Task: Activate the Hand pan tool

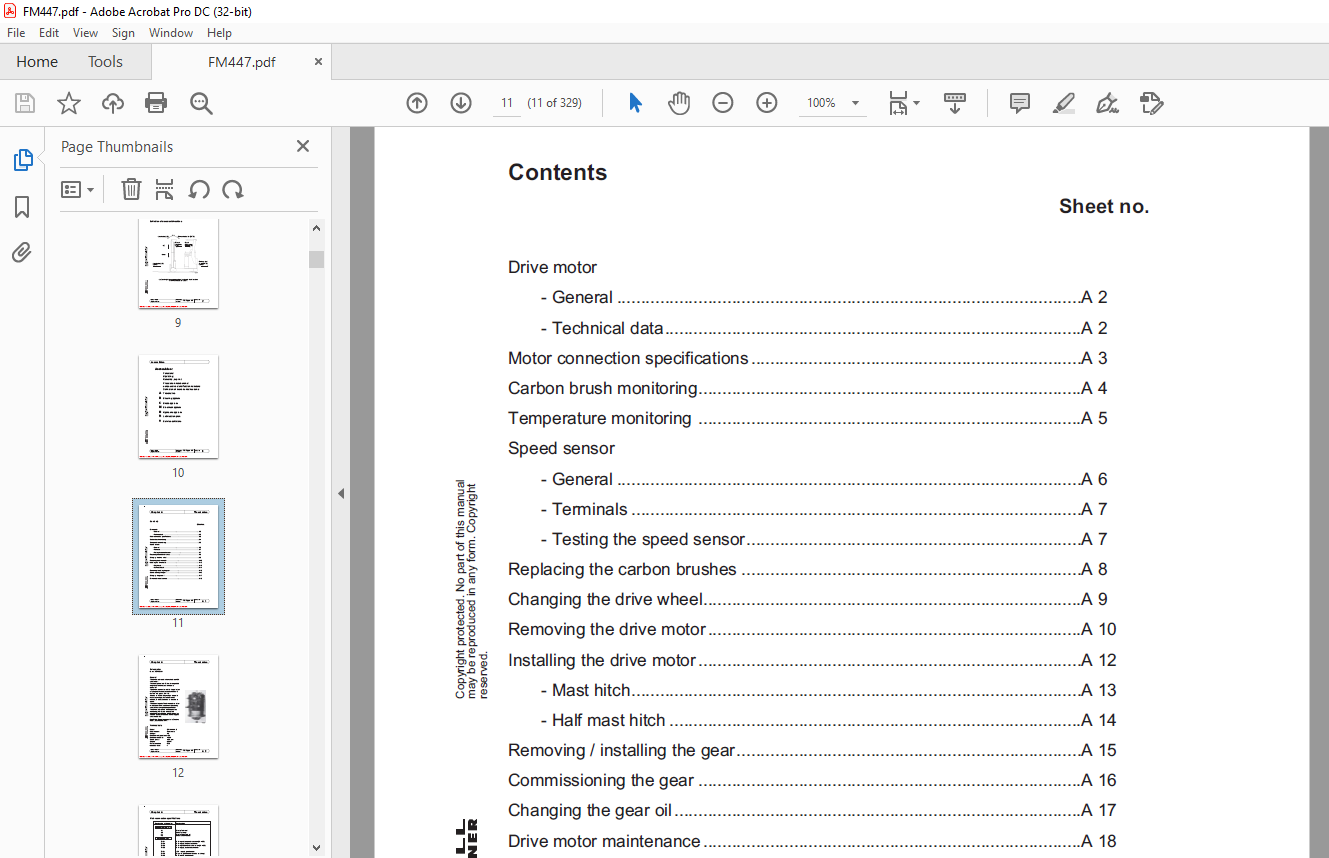Action: (679, 103)
